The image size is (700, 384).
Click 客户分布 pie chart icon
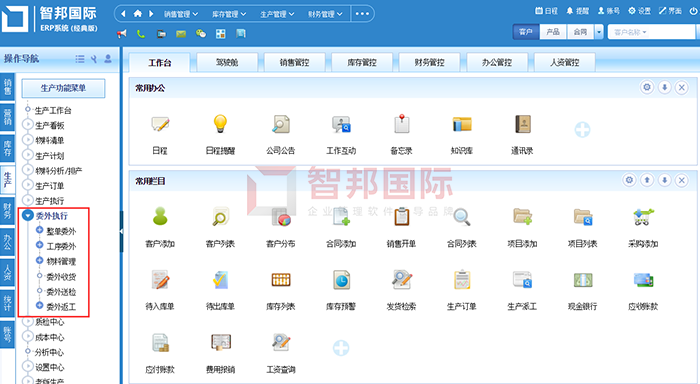pyautogui.click(x=281, y=217)
